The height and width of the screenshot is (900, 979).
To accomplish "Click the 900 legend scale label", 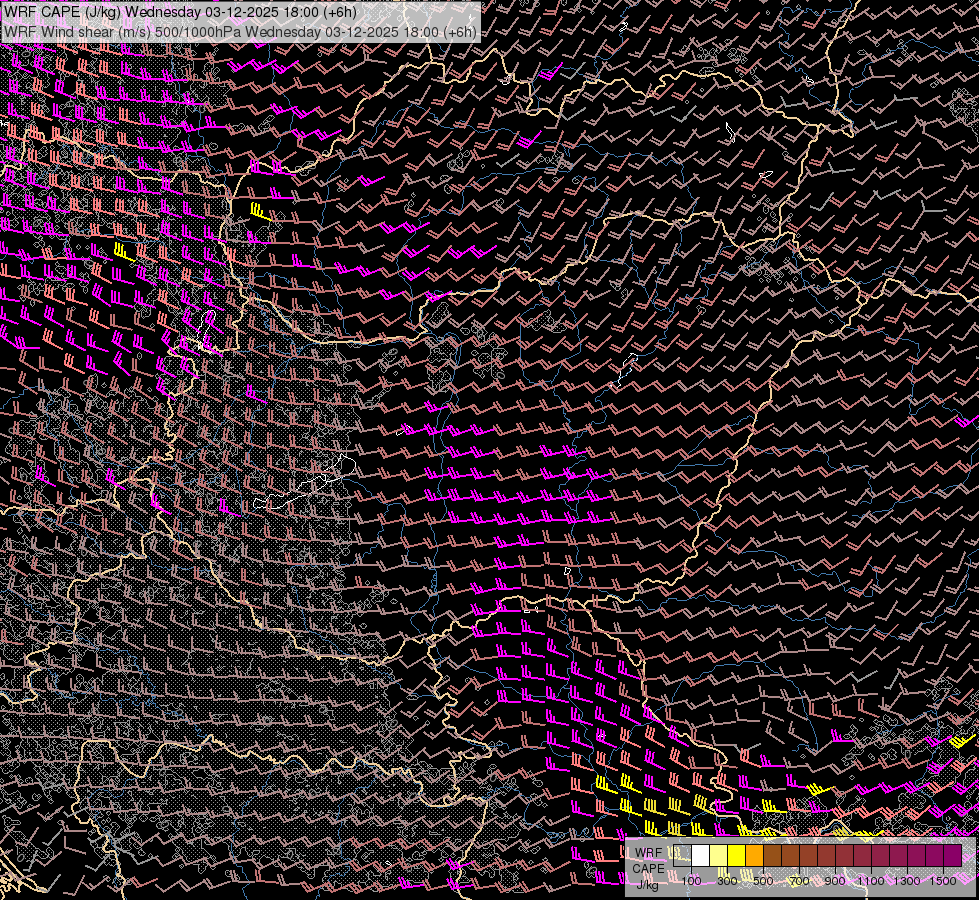I will pyautogui.click(x=835, y=881).
